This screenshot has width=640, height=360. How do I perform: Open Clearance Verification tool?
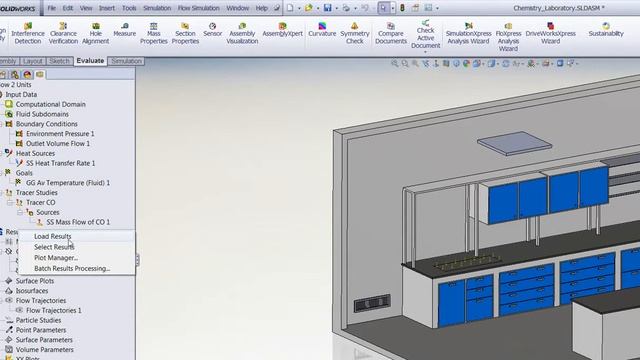pos(63,33)
